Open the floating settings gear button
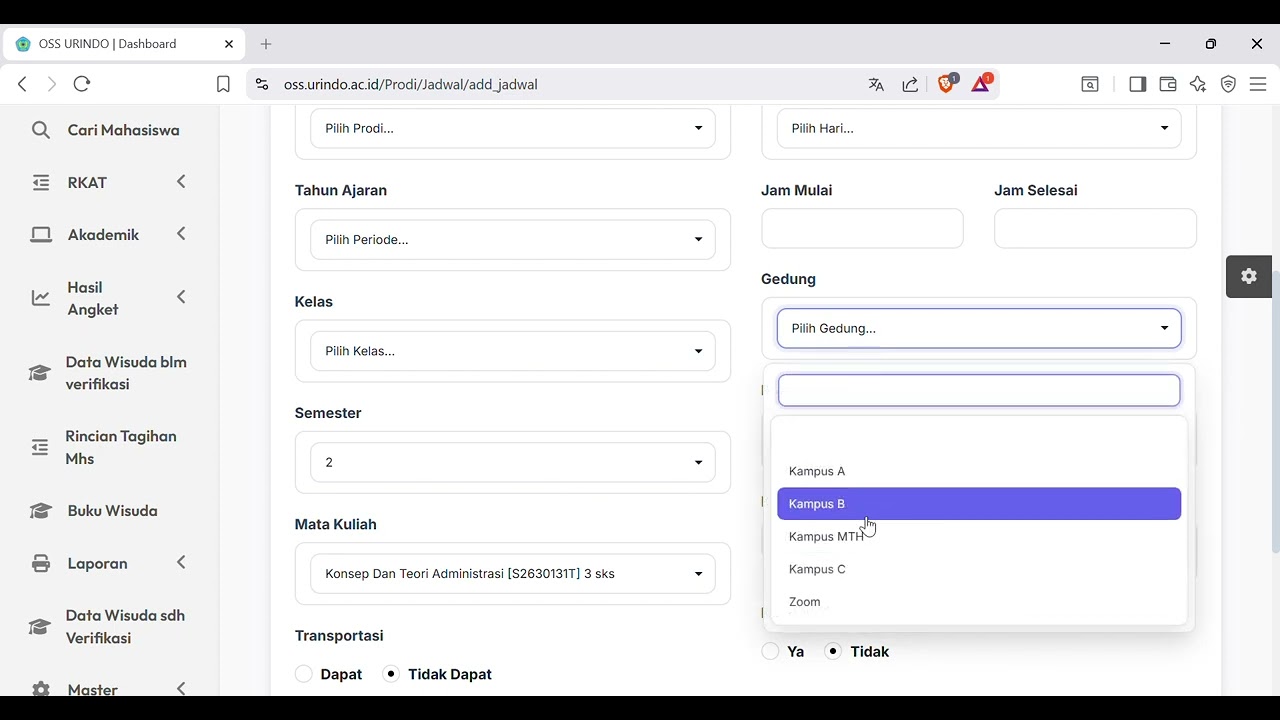 tap(1249, 277)
